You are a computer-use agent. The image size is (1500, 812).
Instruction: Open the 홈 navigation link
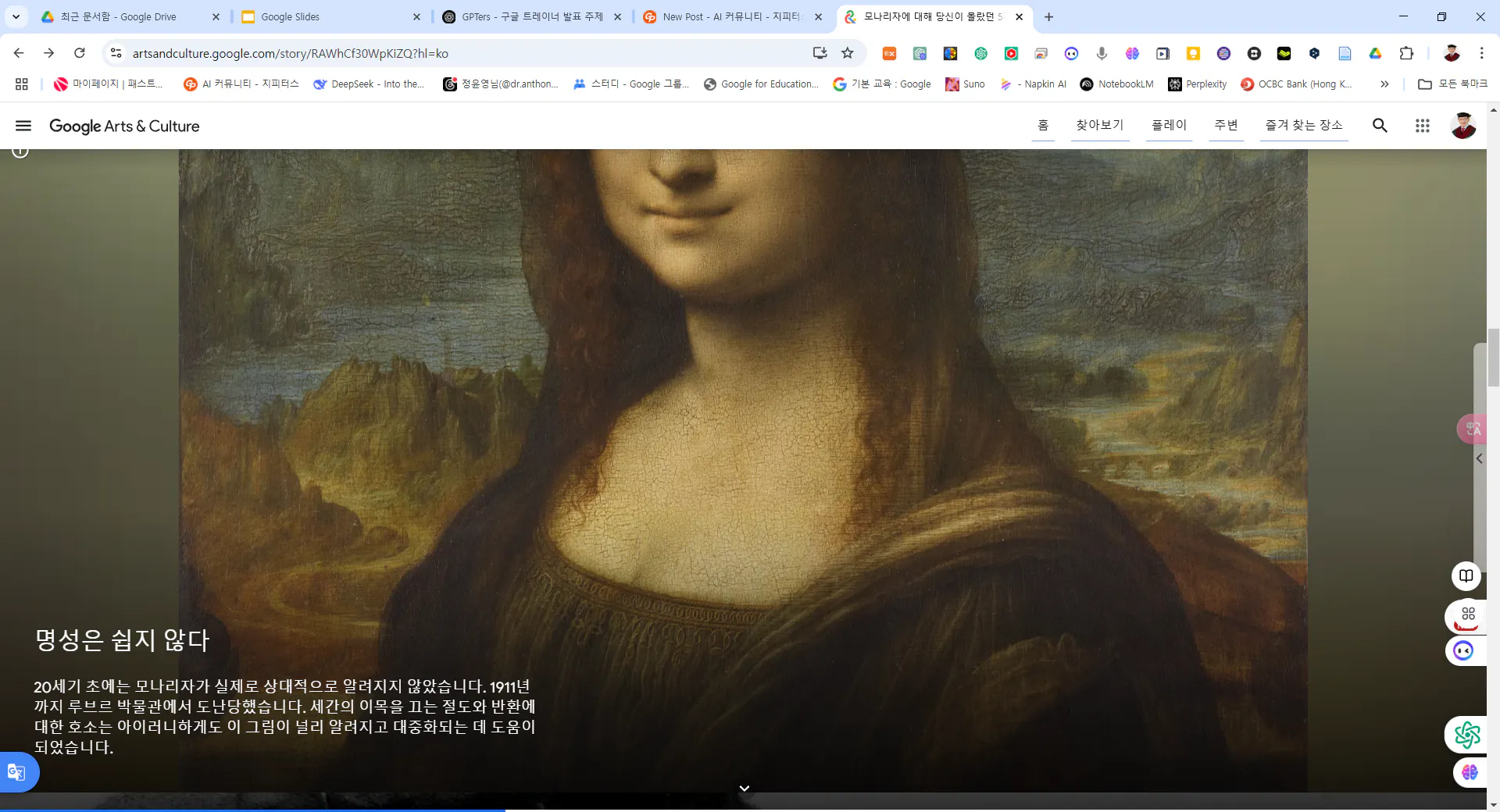tap(1043, 125)
